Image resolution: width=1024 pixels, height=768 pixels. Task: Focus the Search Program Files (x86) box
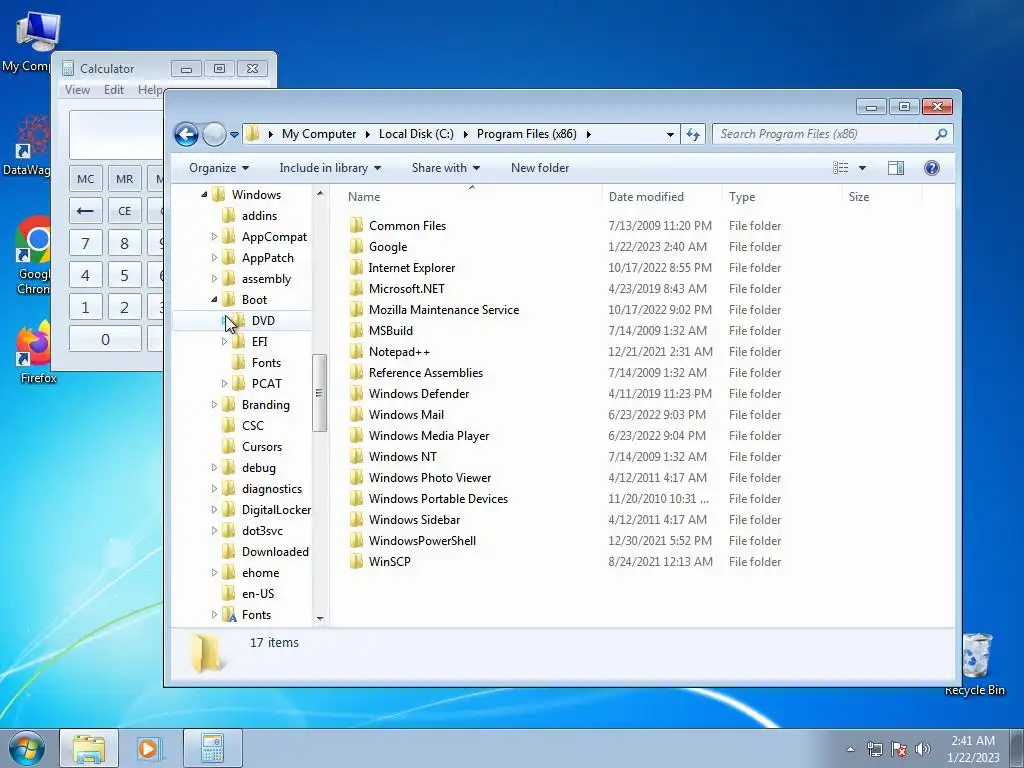click(832, 135)
